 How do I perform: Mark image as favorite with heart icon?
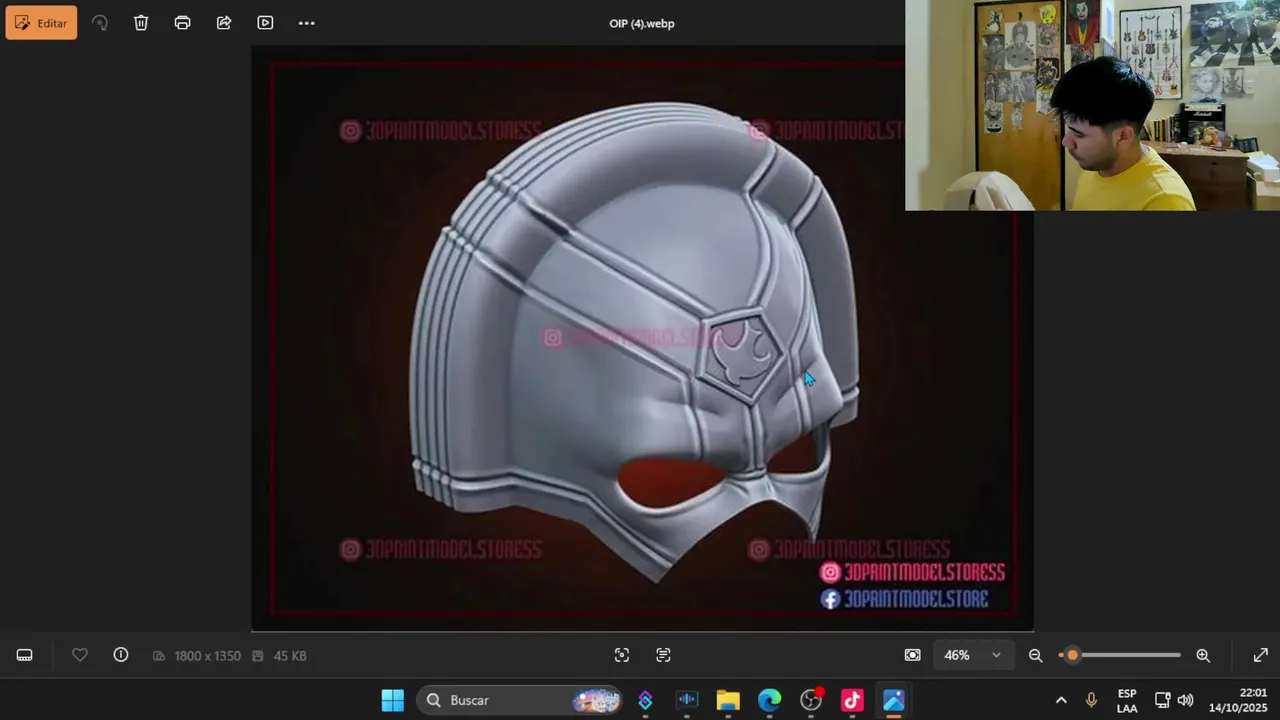[x=80, y=655]
